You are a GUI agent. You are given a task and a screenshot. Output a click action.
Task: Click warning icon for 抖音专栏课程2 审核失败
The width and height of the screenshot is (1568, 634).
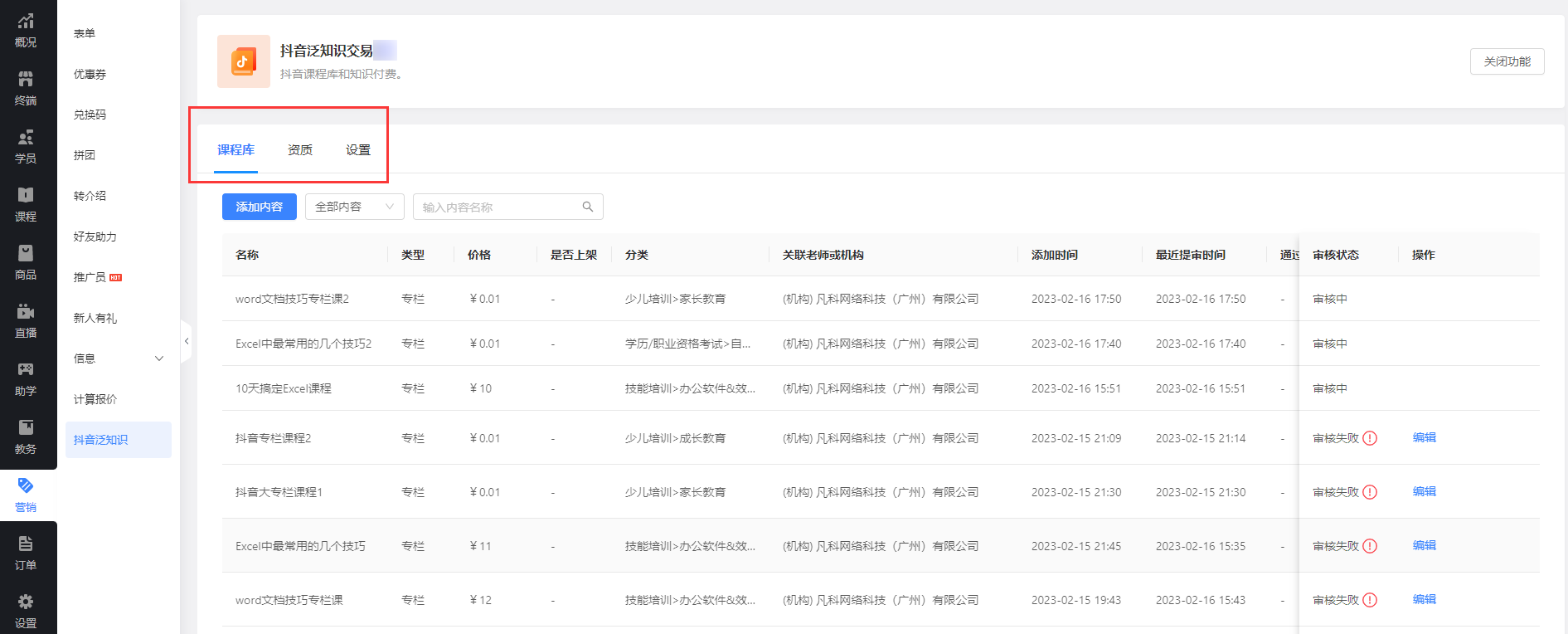1370,438
